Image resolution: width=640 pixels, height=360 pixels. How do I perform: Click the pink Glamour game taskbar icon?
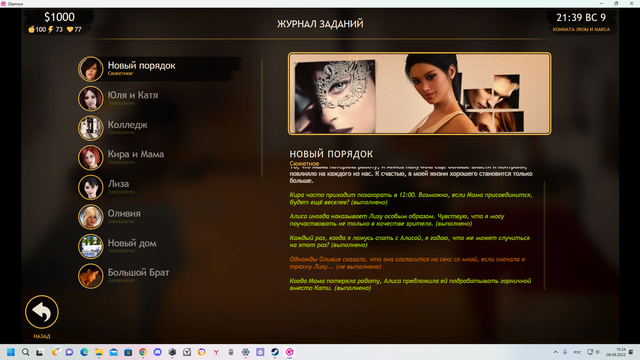coord(289,352)
